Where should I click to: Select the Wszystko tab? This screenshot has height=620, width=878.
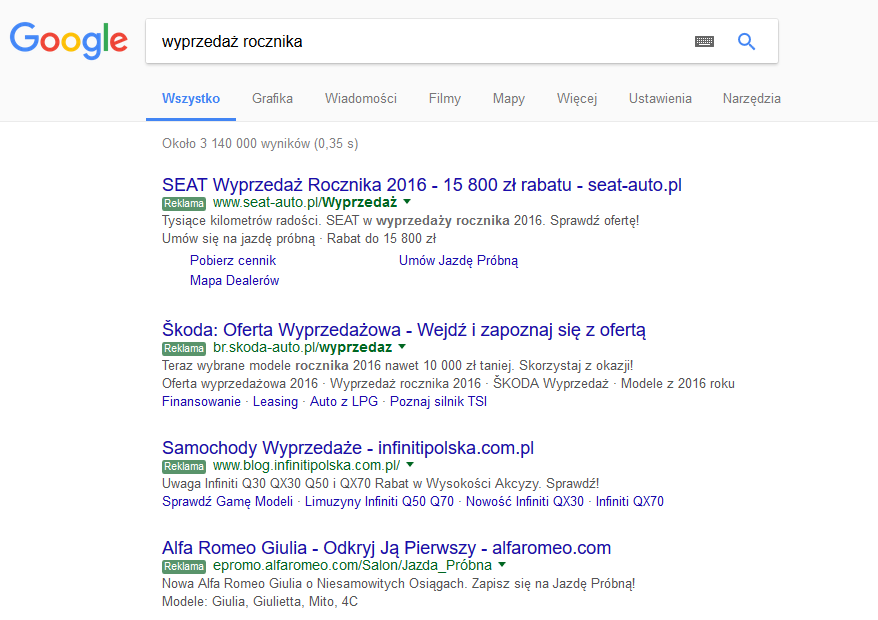point(191,99)
